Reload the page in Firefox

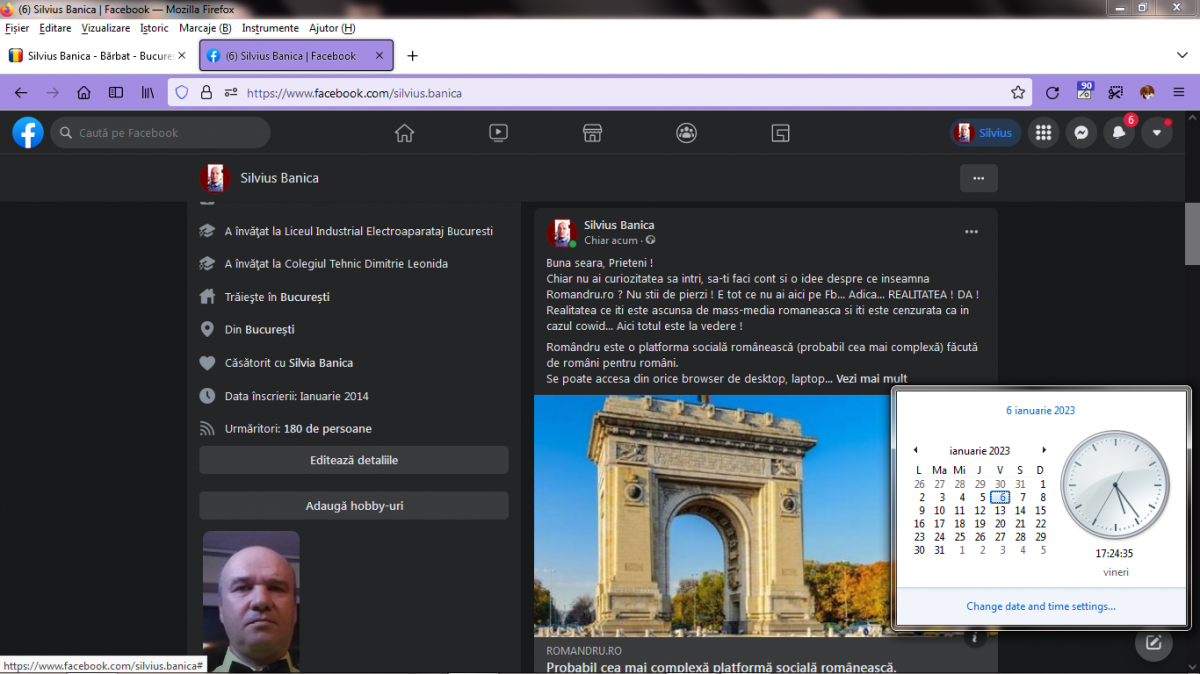(x=1052, y=93)
